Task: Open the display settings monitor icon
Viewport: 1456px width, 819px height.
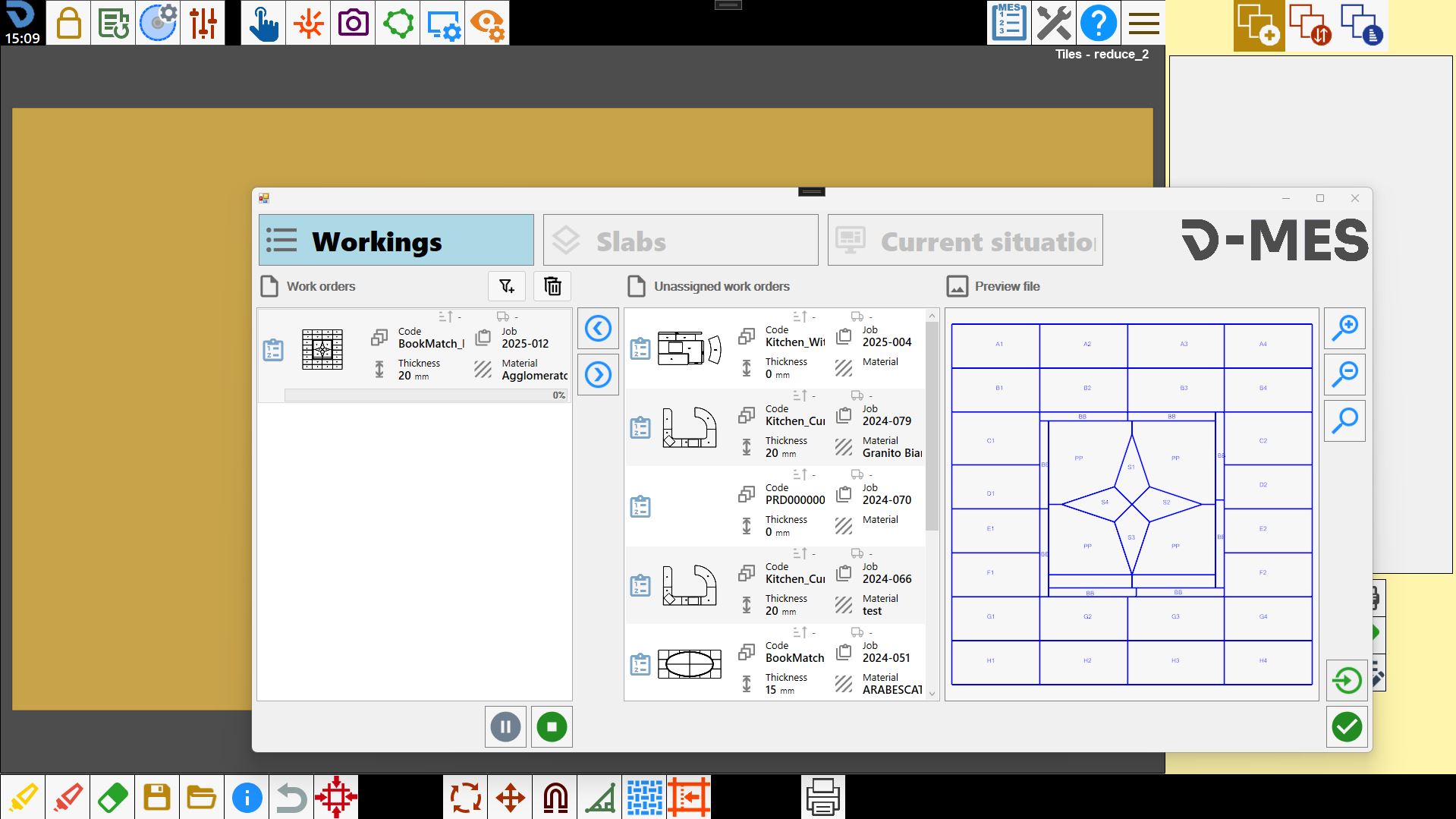Action: click(x=442, y=23)
